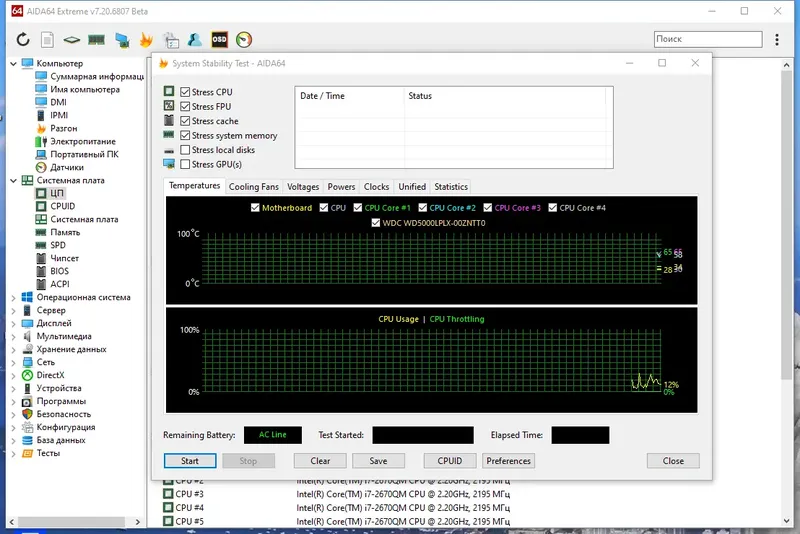Click the monitor diagnostics toolbar icon
Viewport: 800px width, 534px height.
coord(122,39)
